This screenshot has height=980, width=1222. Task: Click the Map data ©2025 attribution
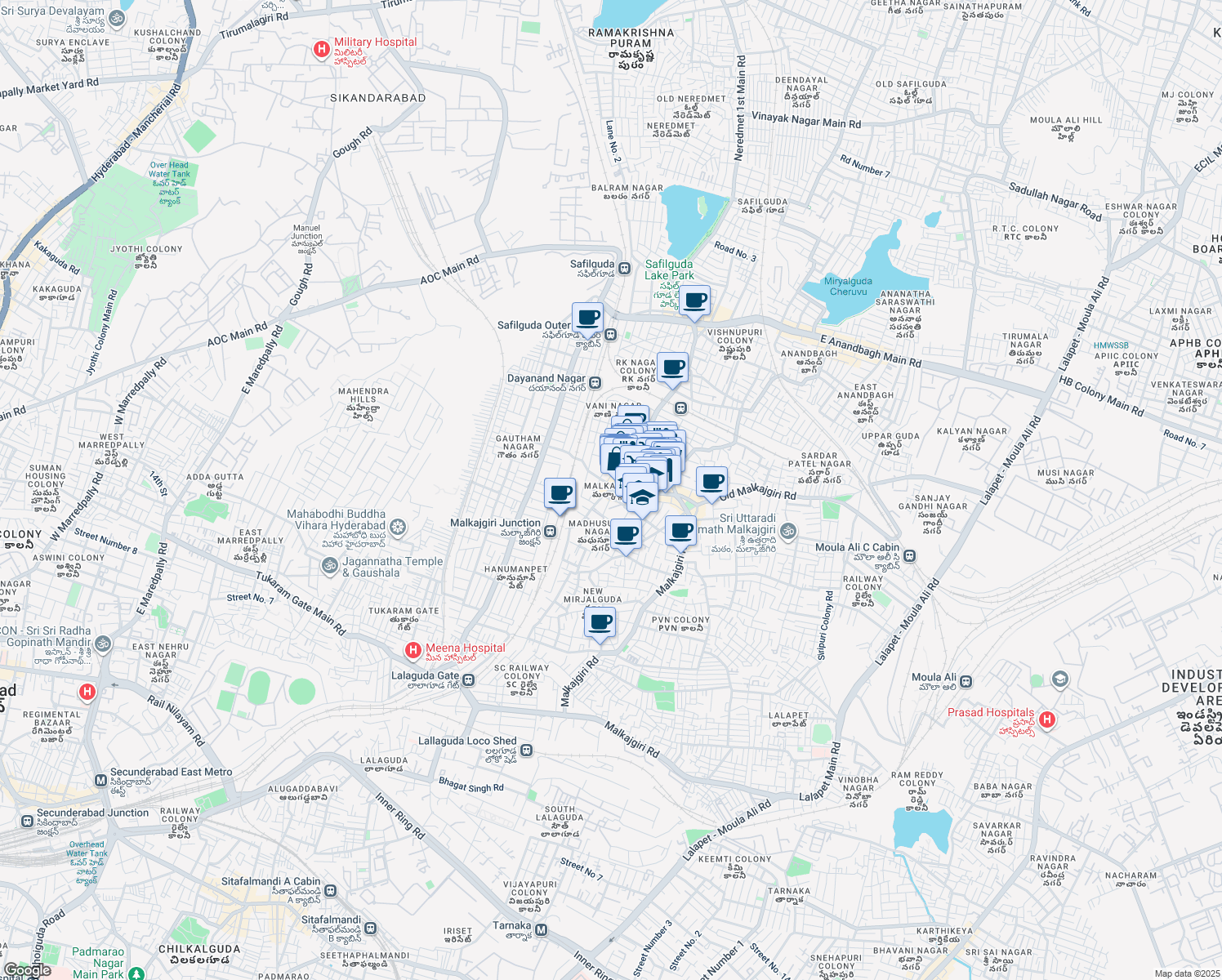[1187, 973]
